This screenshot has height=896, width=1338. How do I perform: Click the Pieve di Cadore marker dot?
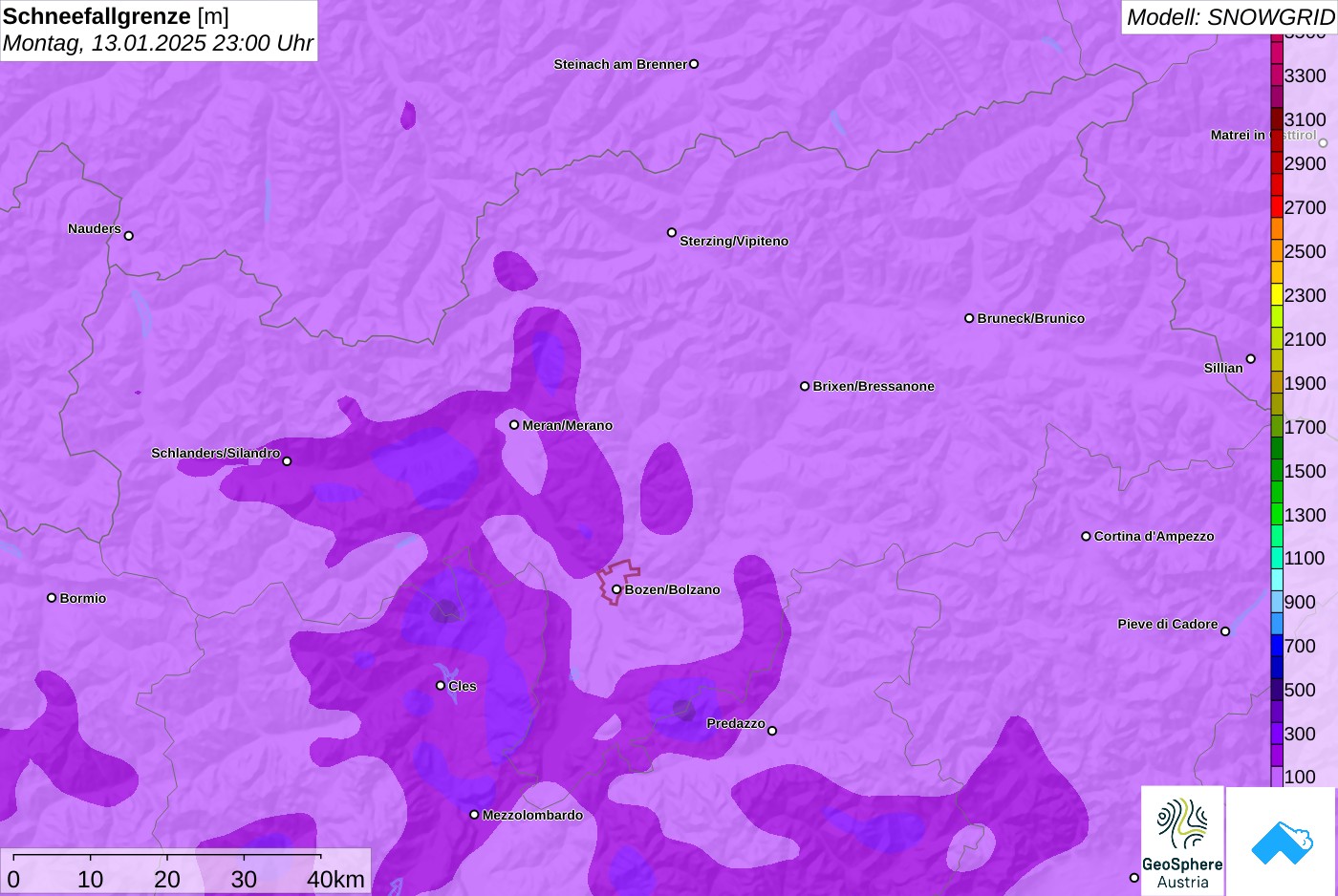pyautogui.click(x=1225, y=631)
